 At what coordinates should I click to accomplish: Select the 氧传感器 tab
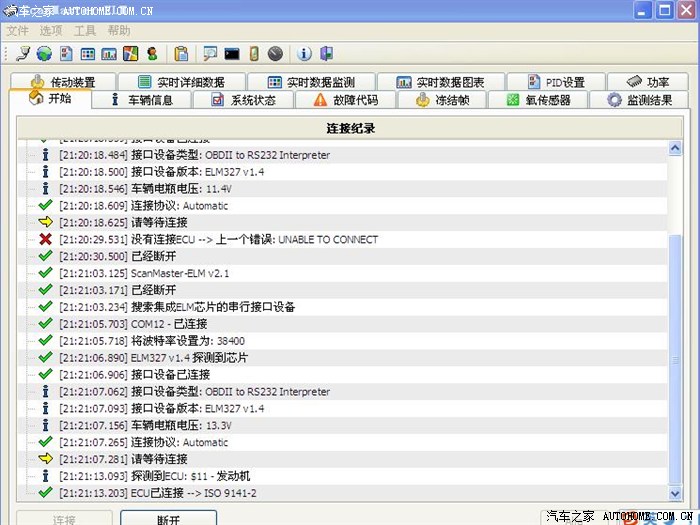click(x=539, y=100)
